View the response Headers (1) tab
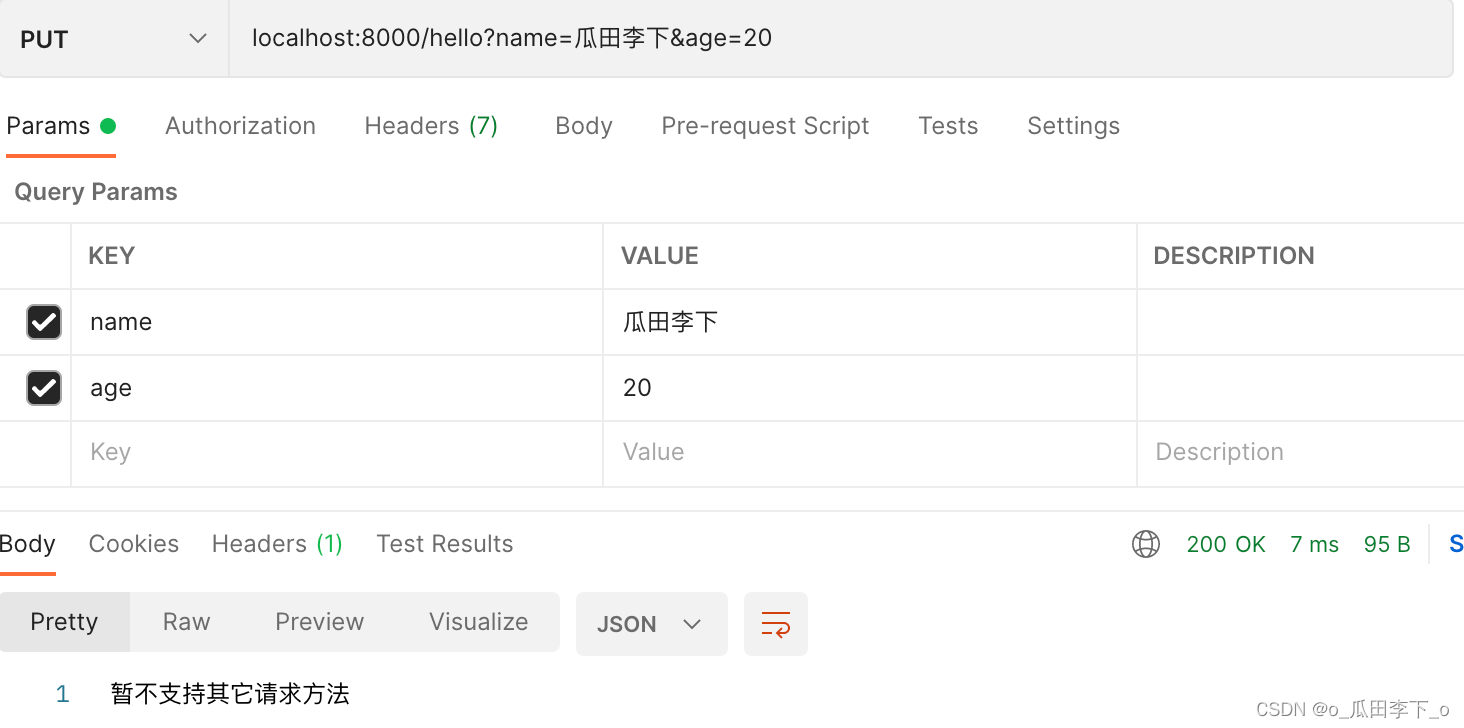Image resolution: width=1464 pixels, height=728 pixels. (277, 544)
